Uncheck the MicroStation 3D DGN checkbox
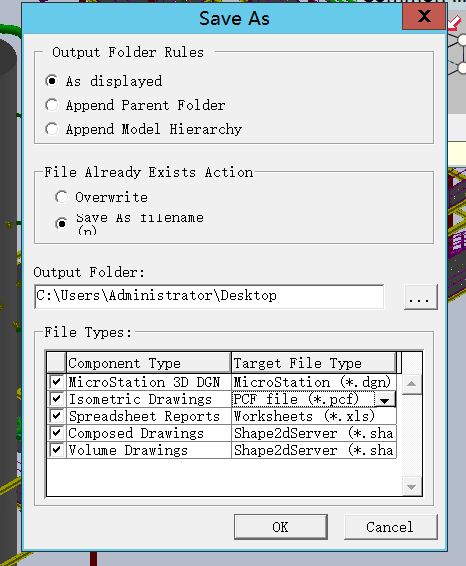466x566 pixels. coord(56,382)
